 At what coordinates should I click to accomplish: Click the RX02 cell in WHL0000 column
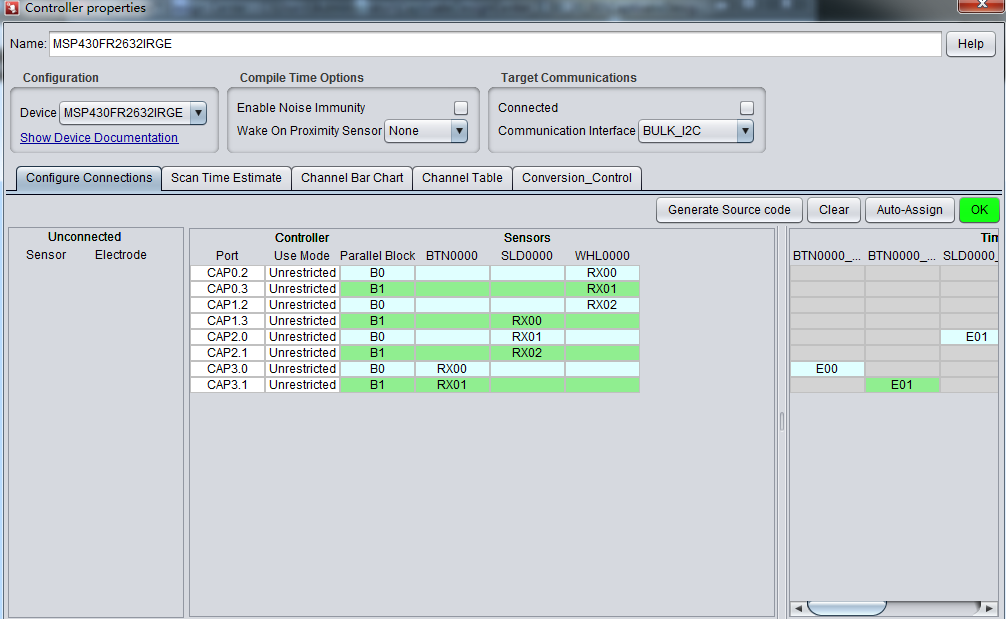602,305
